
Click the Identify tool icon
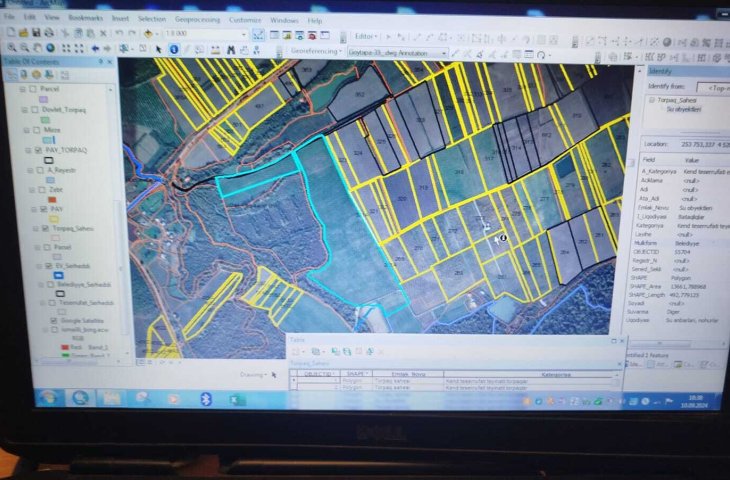(174, 48)
